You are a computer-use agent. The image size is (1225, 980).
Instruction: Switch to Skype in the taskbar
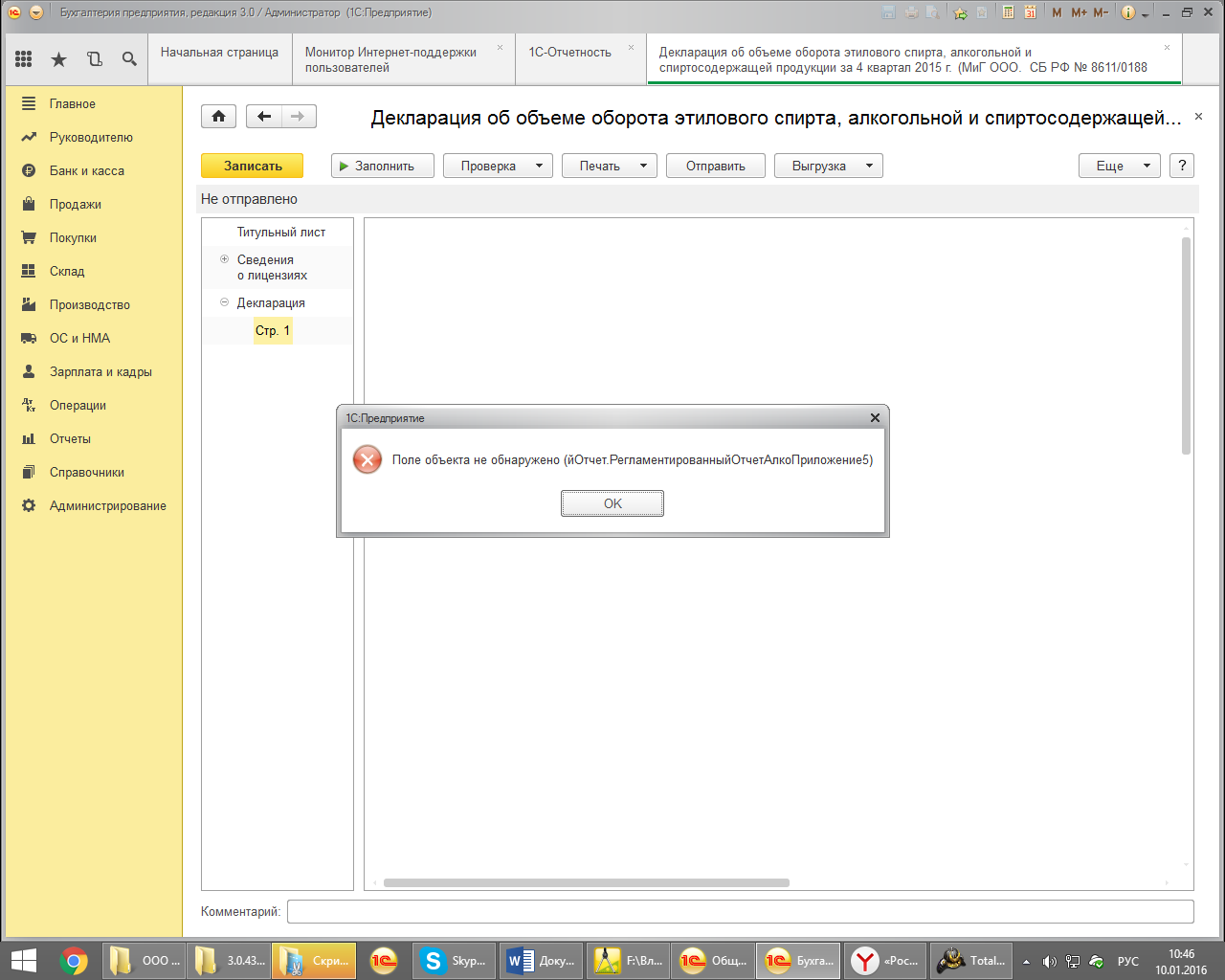pos(455,960)
